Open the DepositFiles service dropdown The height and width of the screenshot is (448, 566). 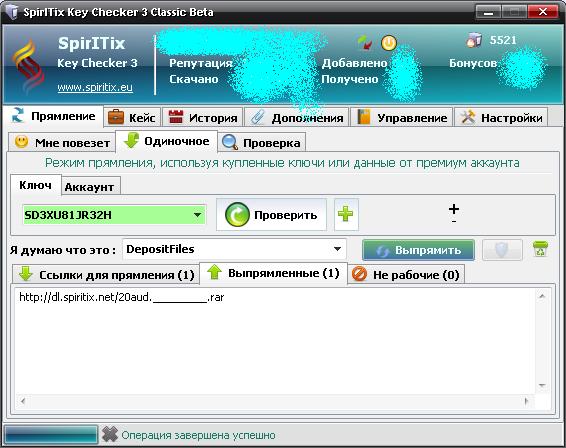(x=235, y=249)
